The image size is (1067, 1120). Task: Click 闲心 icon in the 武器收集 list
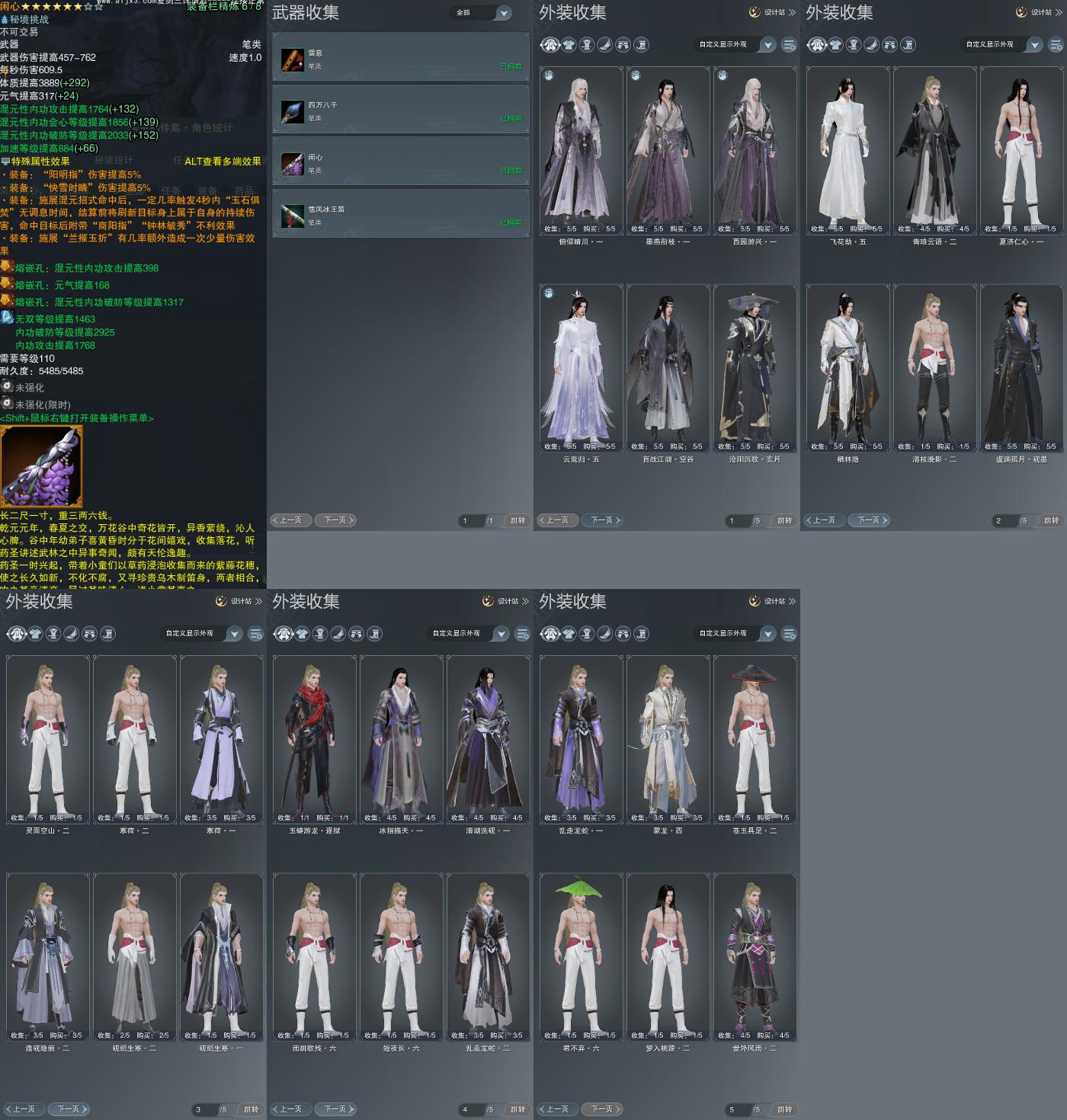pos(293,164)
